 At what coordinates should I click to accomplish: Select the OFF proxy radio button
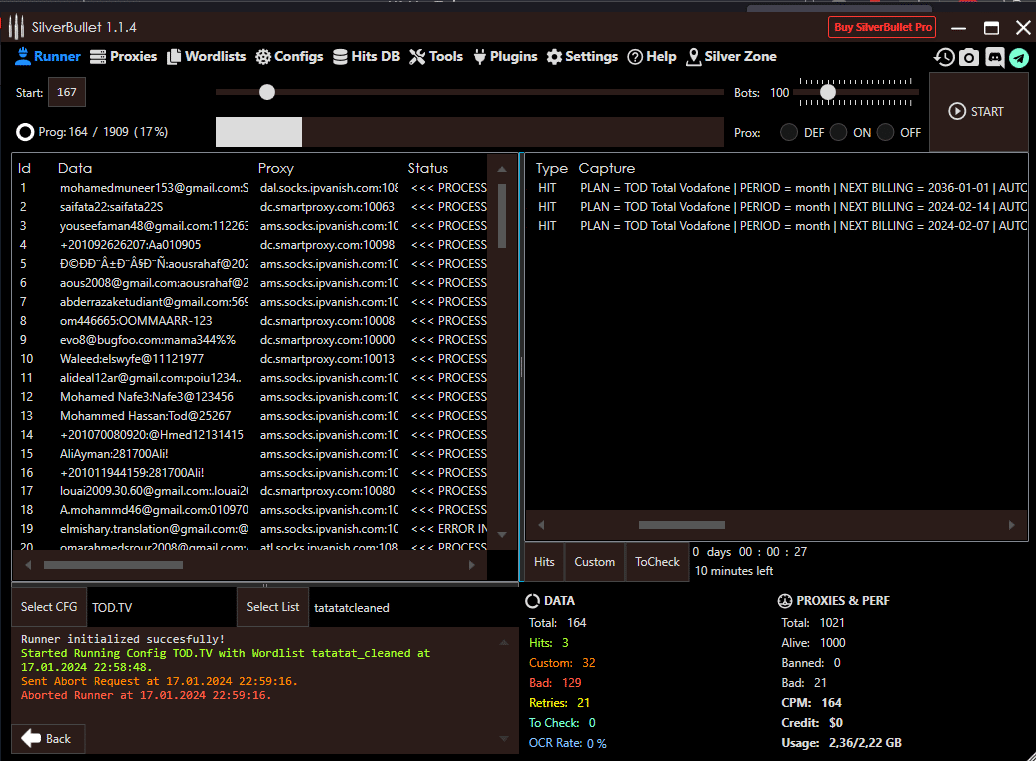885,132
